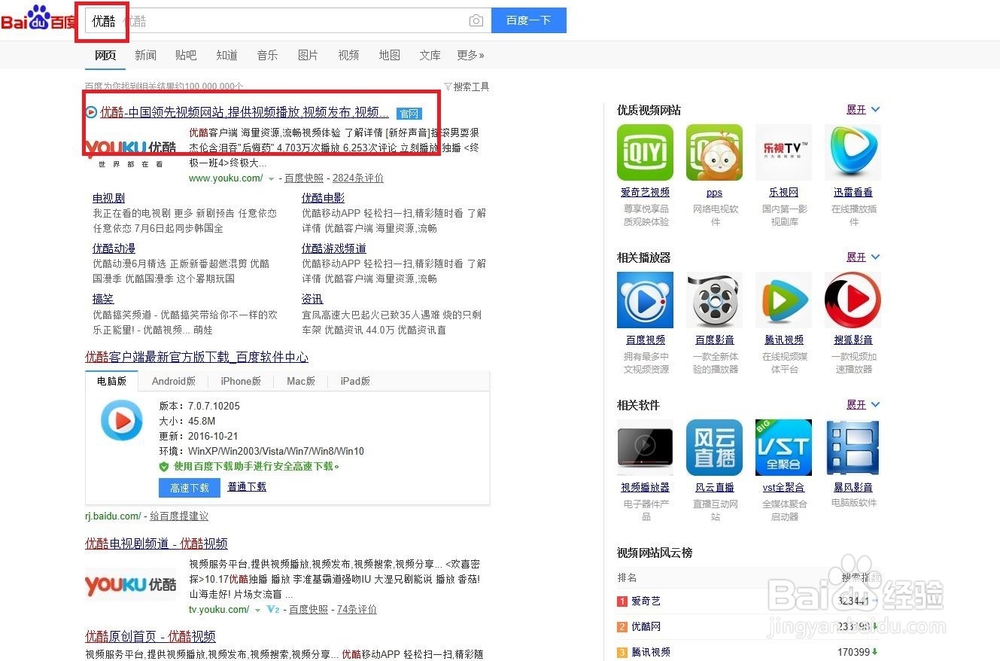The image size is (1000, 661).
Task: Switch to 知道 tab
Action: pos(226,56)
